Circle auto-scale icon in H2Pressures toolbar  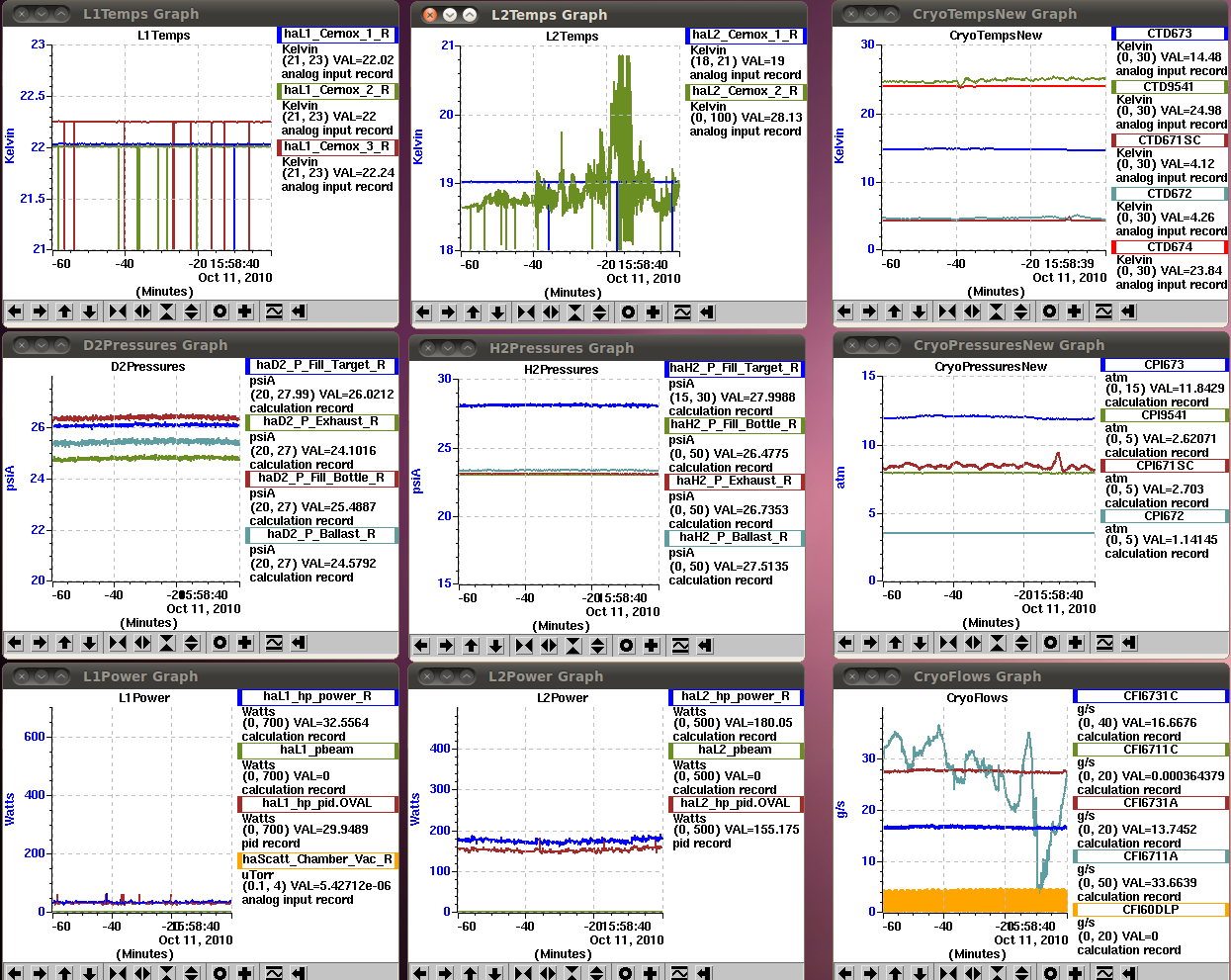[x=626, y=646]
